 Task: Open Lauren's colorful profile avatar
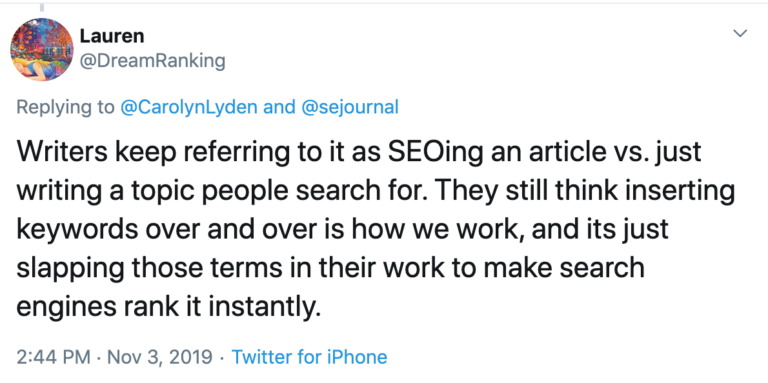pyautogui.click(x=42, y=49)
